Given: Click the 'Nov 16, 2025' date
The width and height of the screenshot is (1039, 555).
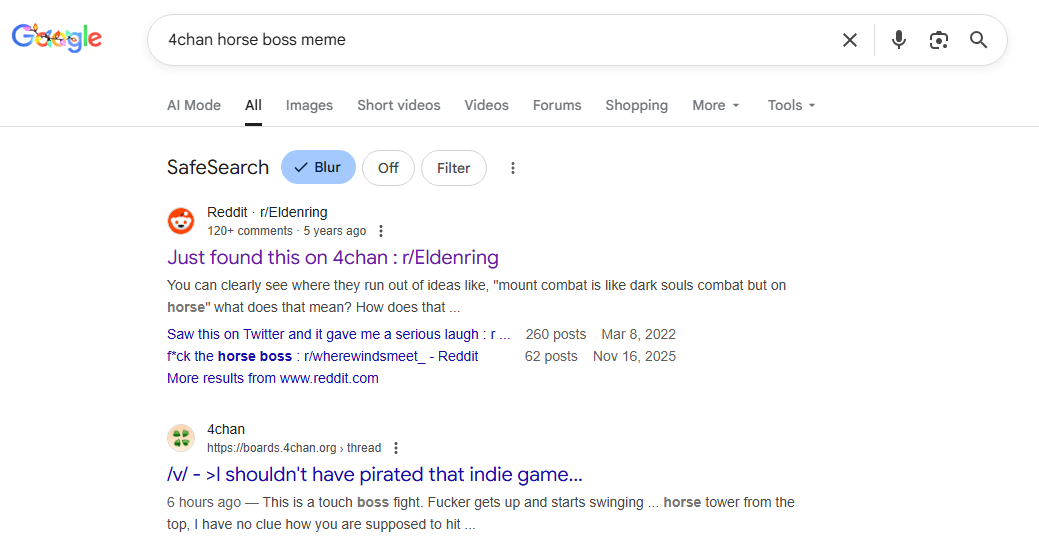Looking at the screenshot, I should click(x=635, y=356).
